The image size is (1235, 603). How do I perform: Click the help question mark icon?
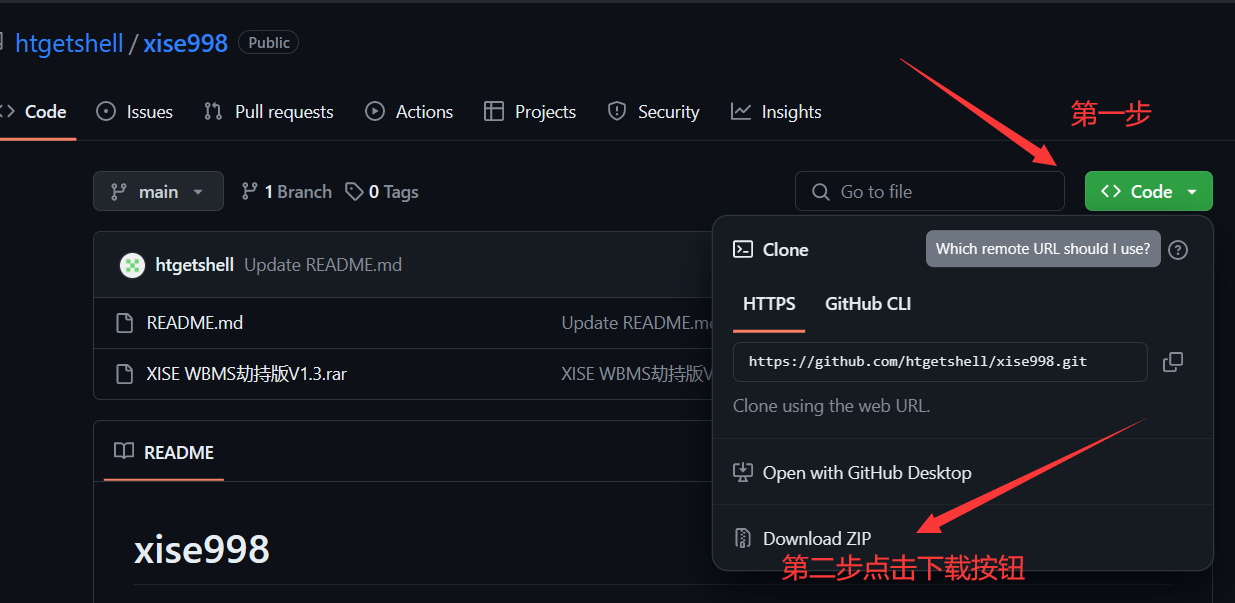pos(1178,250)
